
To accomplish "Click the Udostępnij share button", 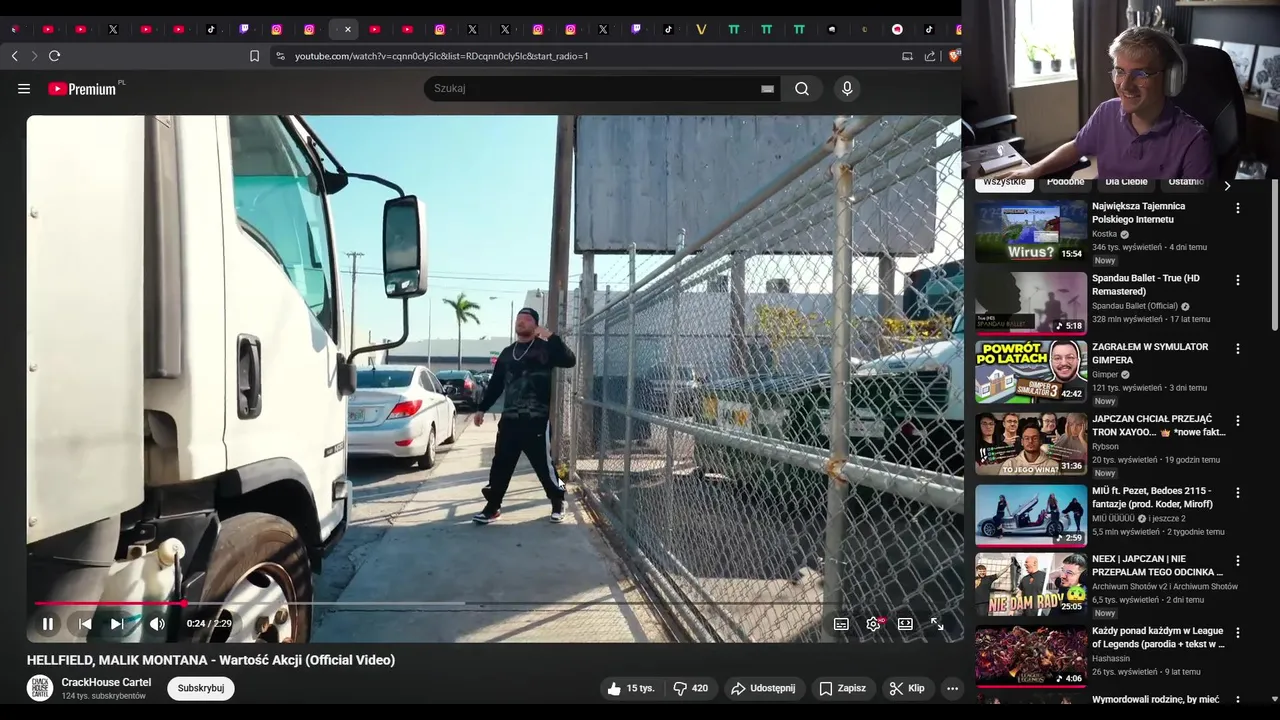I will point(763,688).
